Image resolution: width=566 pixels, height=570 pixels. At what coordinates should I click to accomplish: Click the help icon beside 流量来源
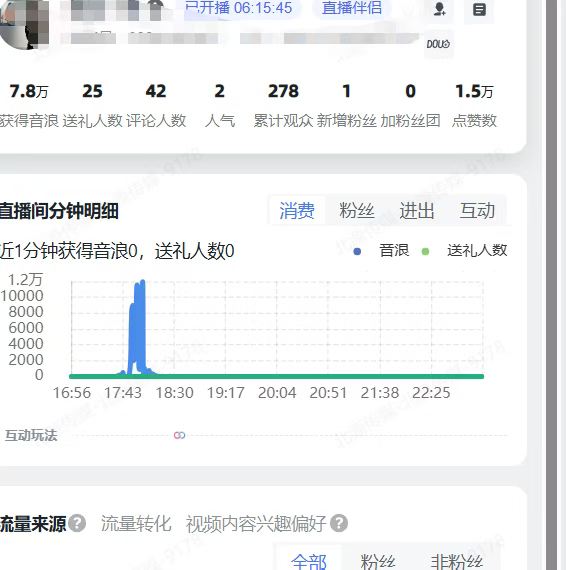click(77, 523)
